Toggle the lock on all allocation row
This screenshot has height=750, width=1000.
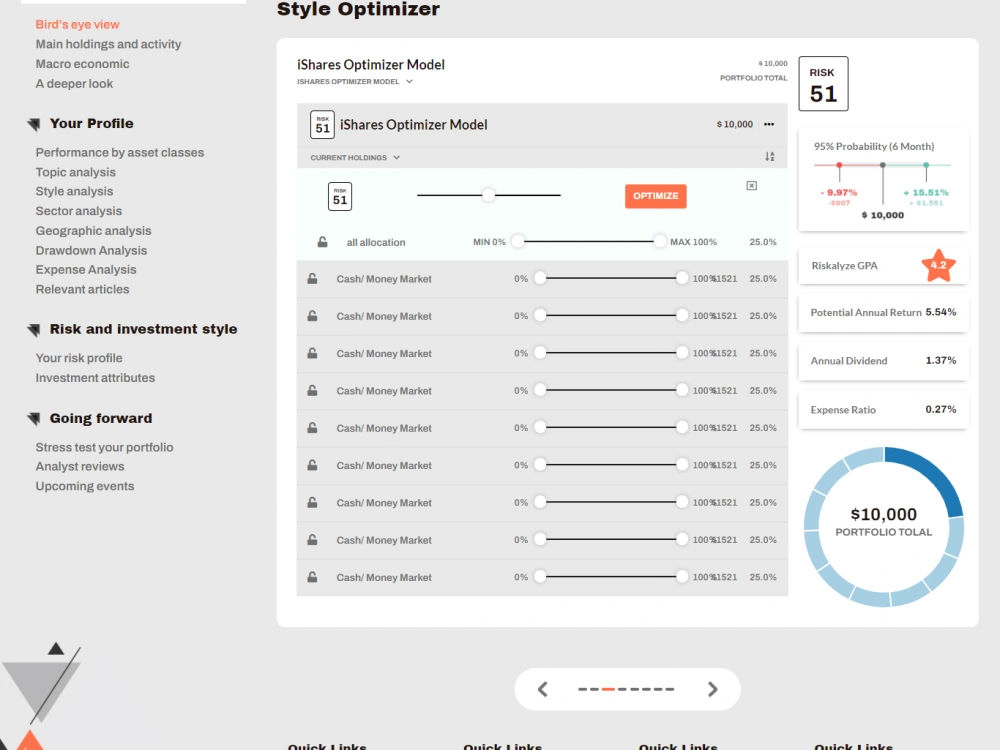(323, 242)
